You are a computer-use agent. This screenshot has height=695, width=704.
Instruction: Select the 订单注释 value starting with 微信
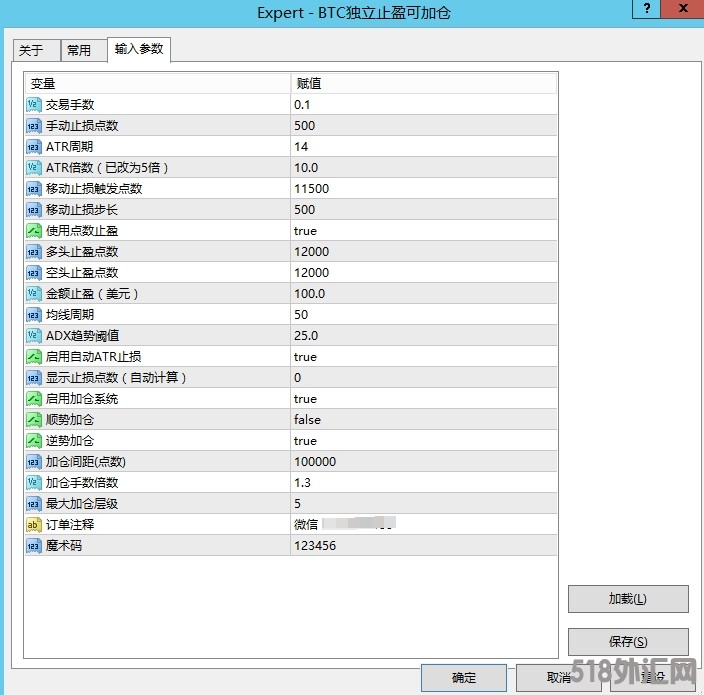[345, 524]
